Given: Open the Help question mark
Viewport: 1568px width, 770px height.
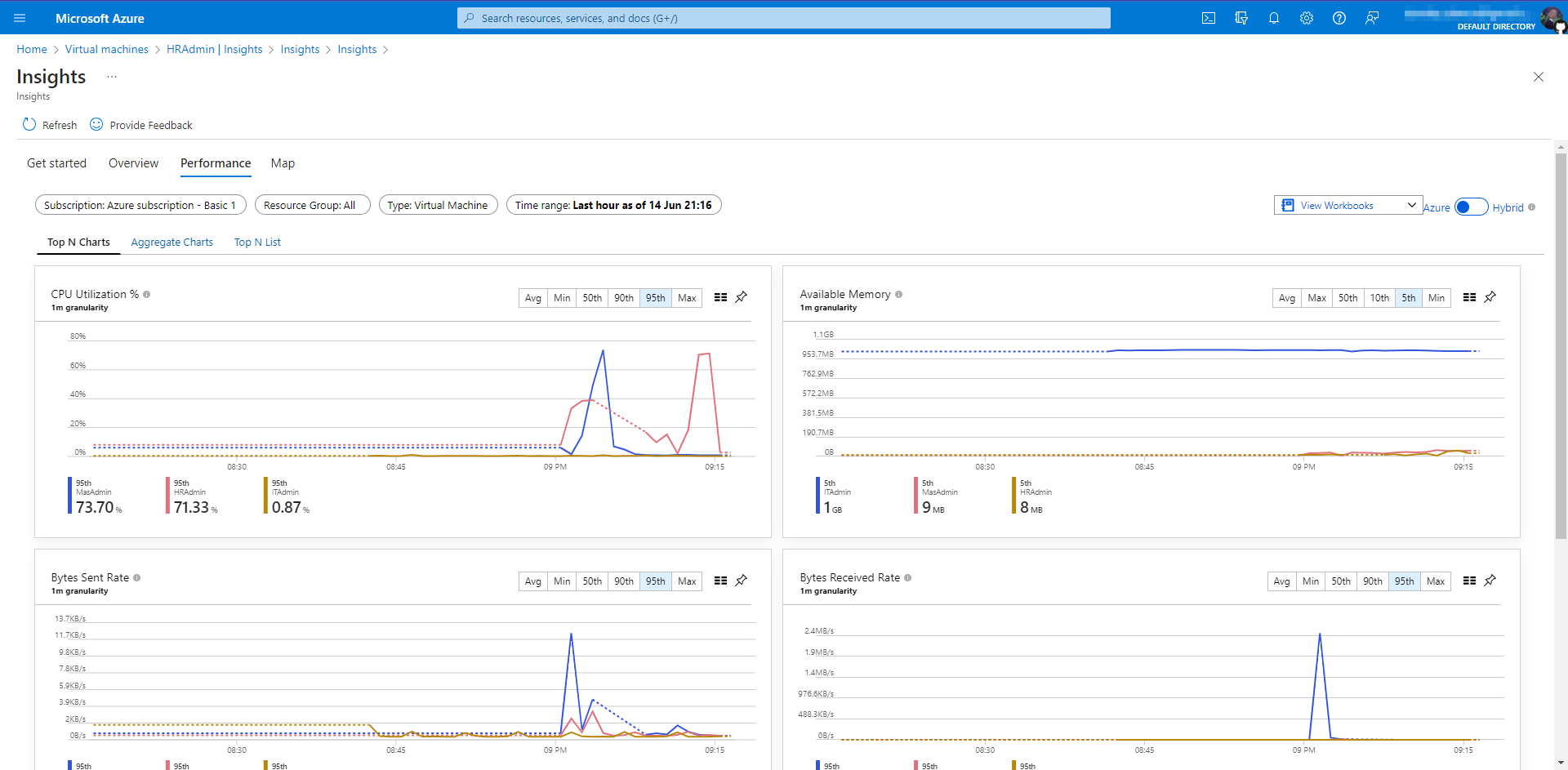Looking at the screenshot, I should tap(1339, 18).
